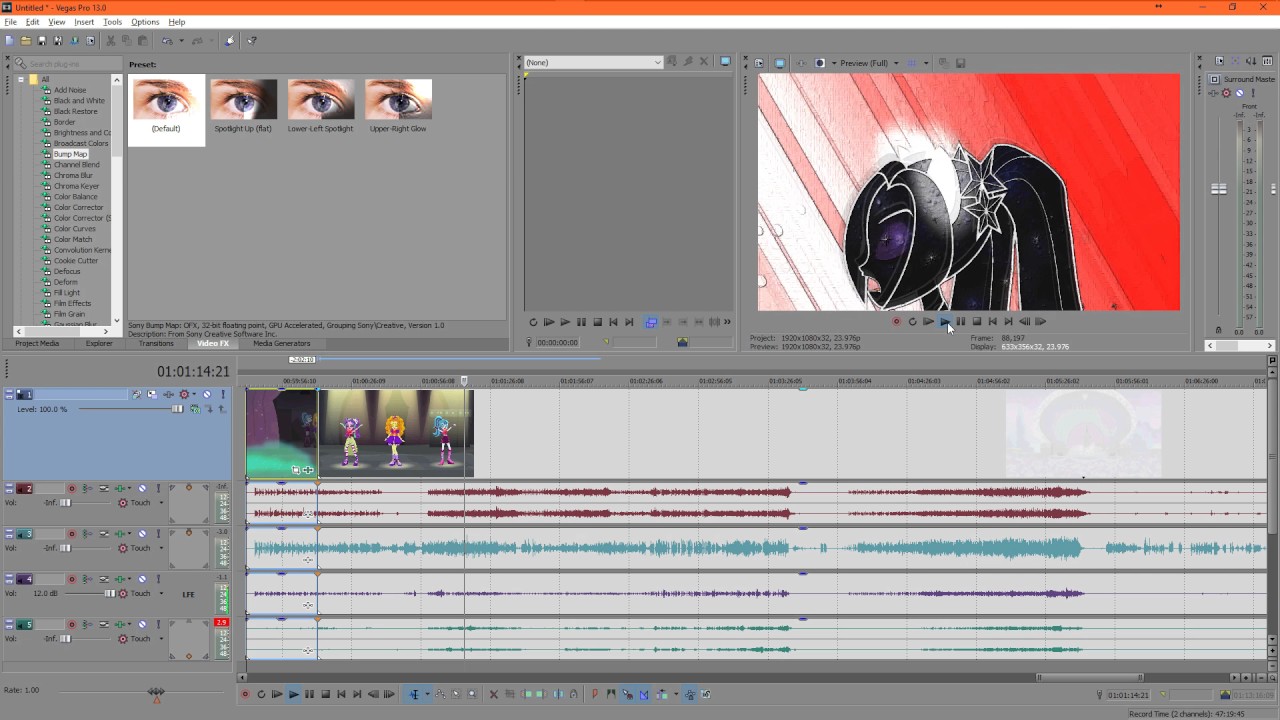This screenshot has height=720, width=1280.
Task: Click the Track Motion icon on track 1
Action: [x=152, y=394]
